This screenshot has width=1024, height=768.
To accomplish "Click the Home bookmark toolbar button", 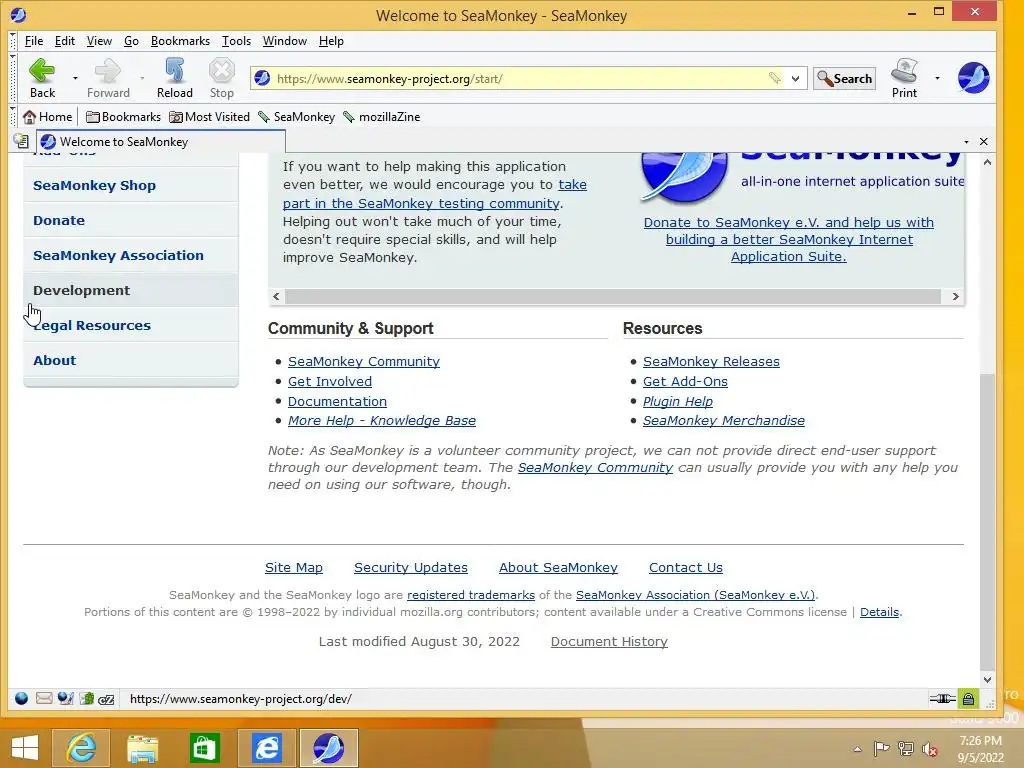I will pyautogui.click(x=48, y=117).
